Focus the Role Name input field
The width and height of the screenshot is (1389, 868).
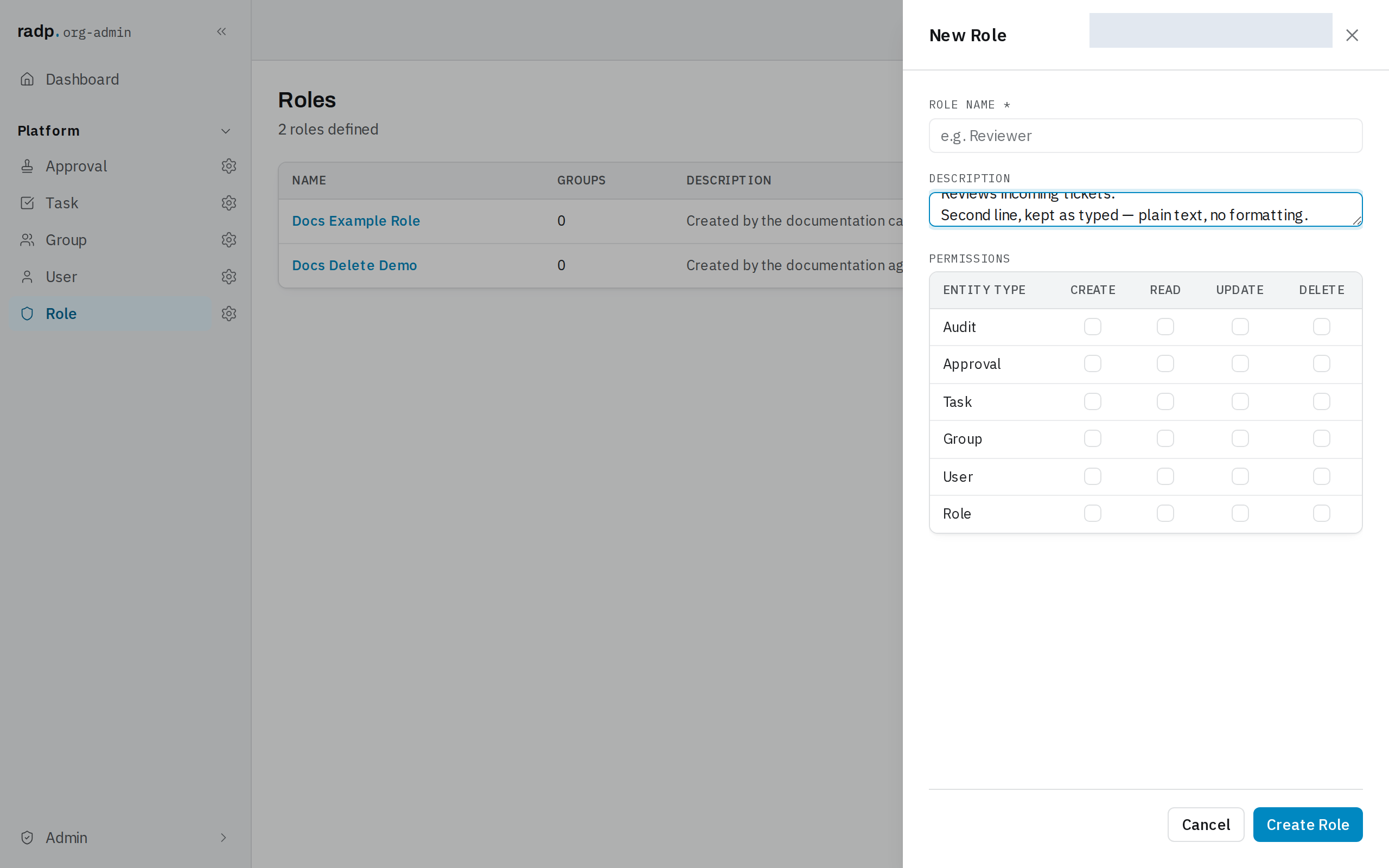(x=1145, y=136)
